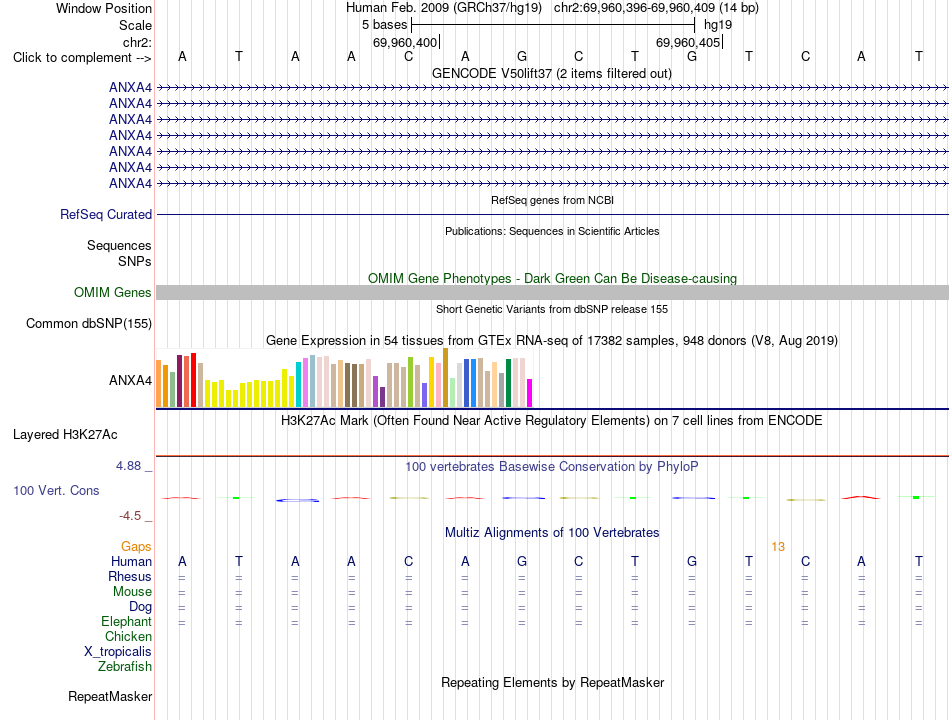Image resolution: width=950 pixels, height=720 pixels.
Task: Click 'Click to complement -->' to complement bases
Action: (82, 58)
